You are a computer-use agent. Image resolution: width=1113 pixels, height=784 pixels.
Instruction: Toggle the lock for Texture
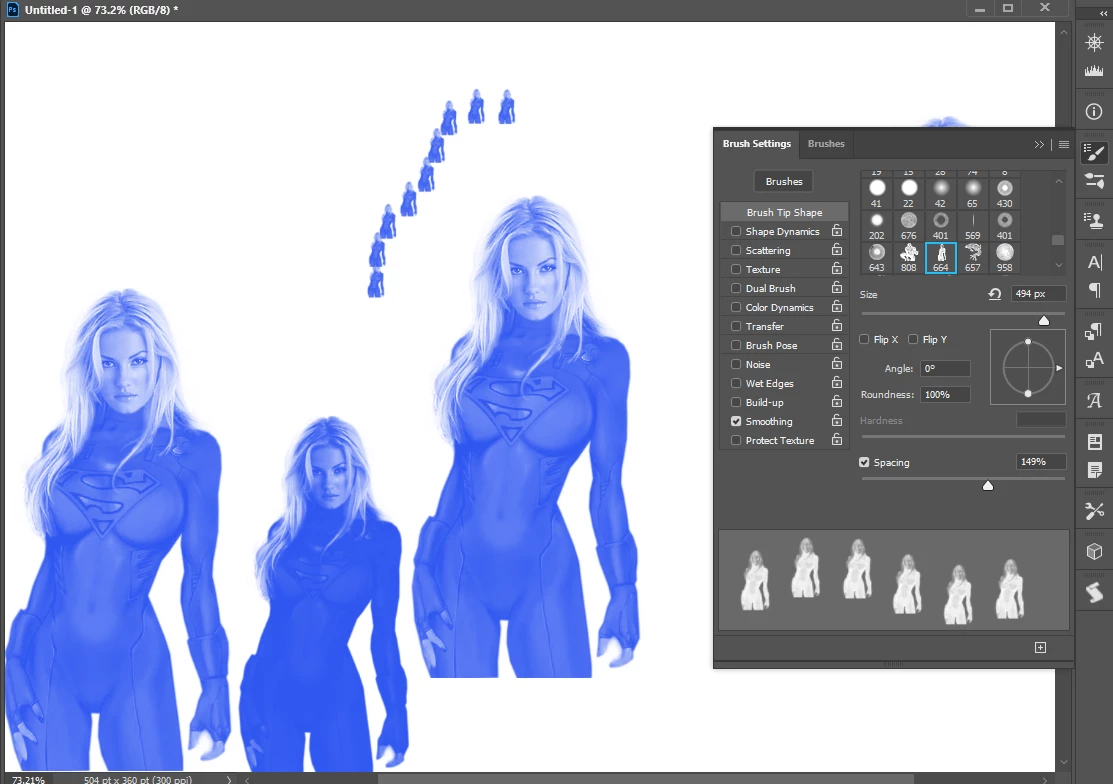(x=837, y=269)
